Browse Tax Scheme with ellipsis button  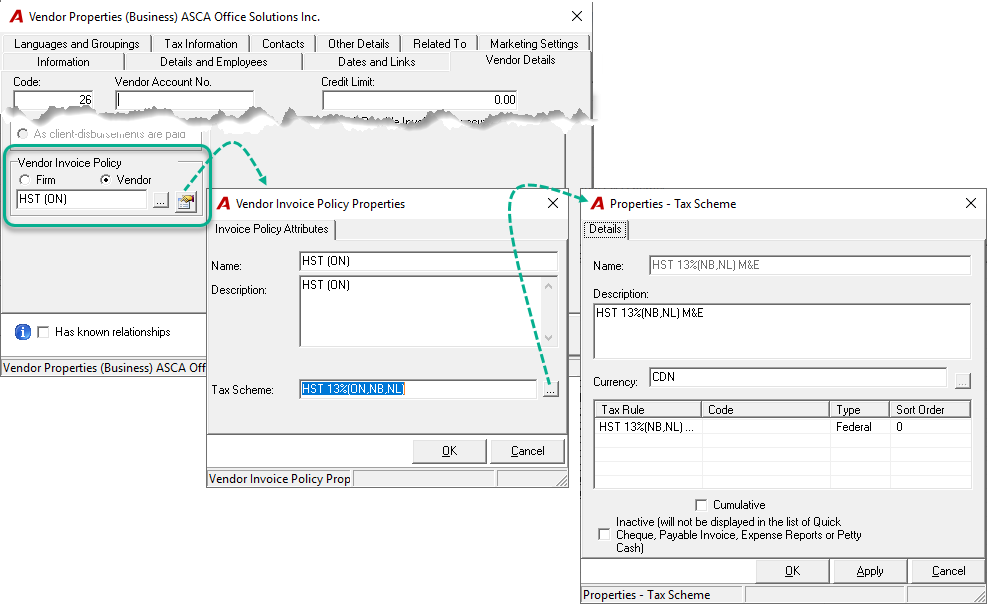pyautogui.click(x=551, y=390)
